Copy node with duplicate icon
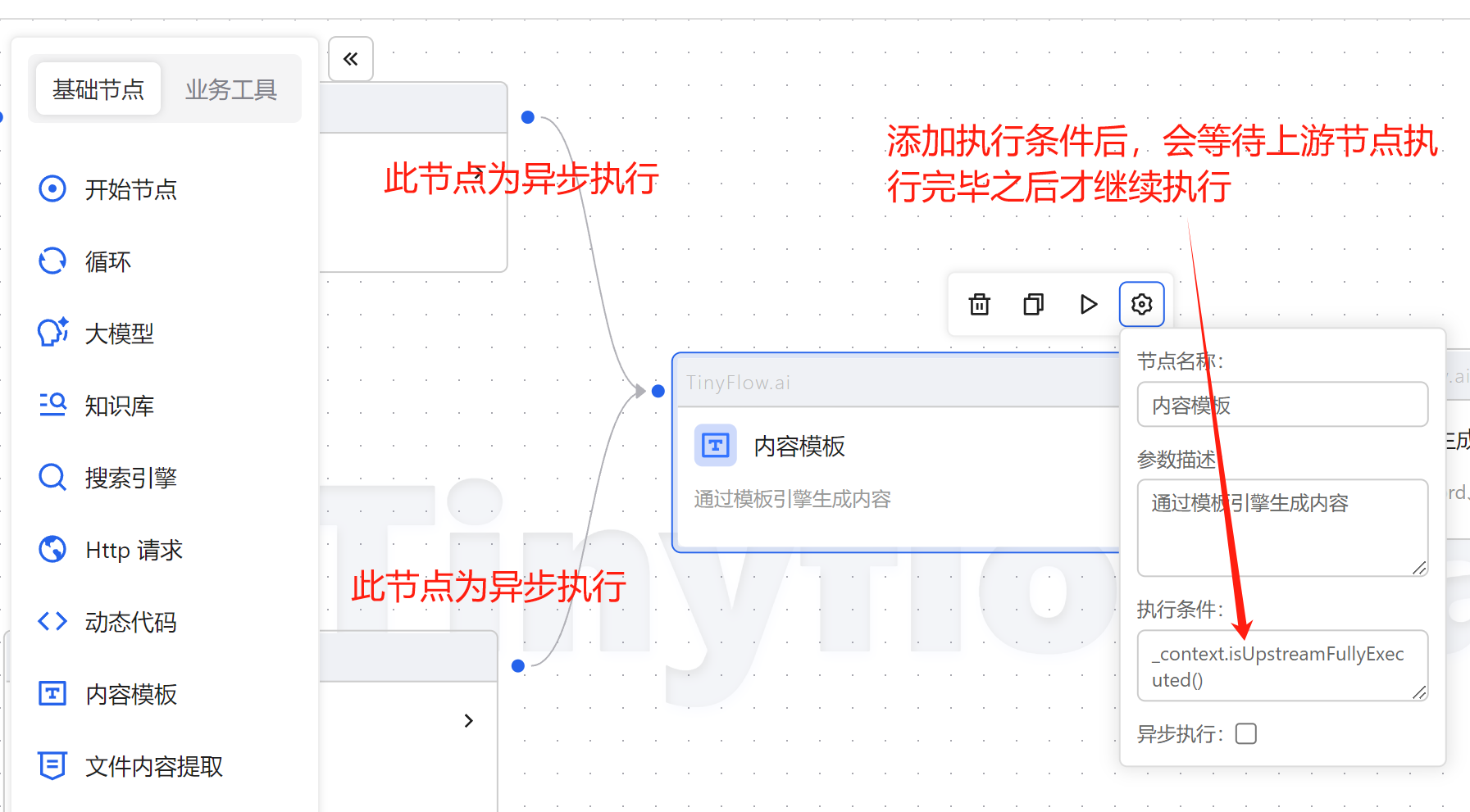The image size is (1470, 812). [x=1034, y=305]
